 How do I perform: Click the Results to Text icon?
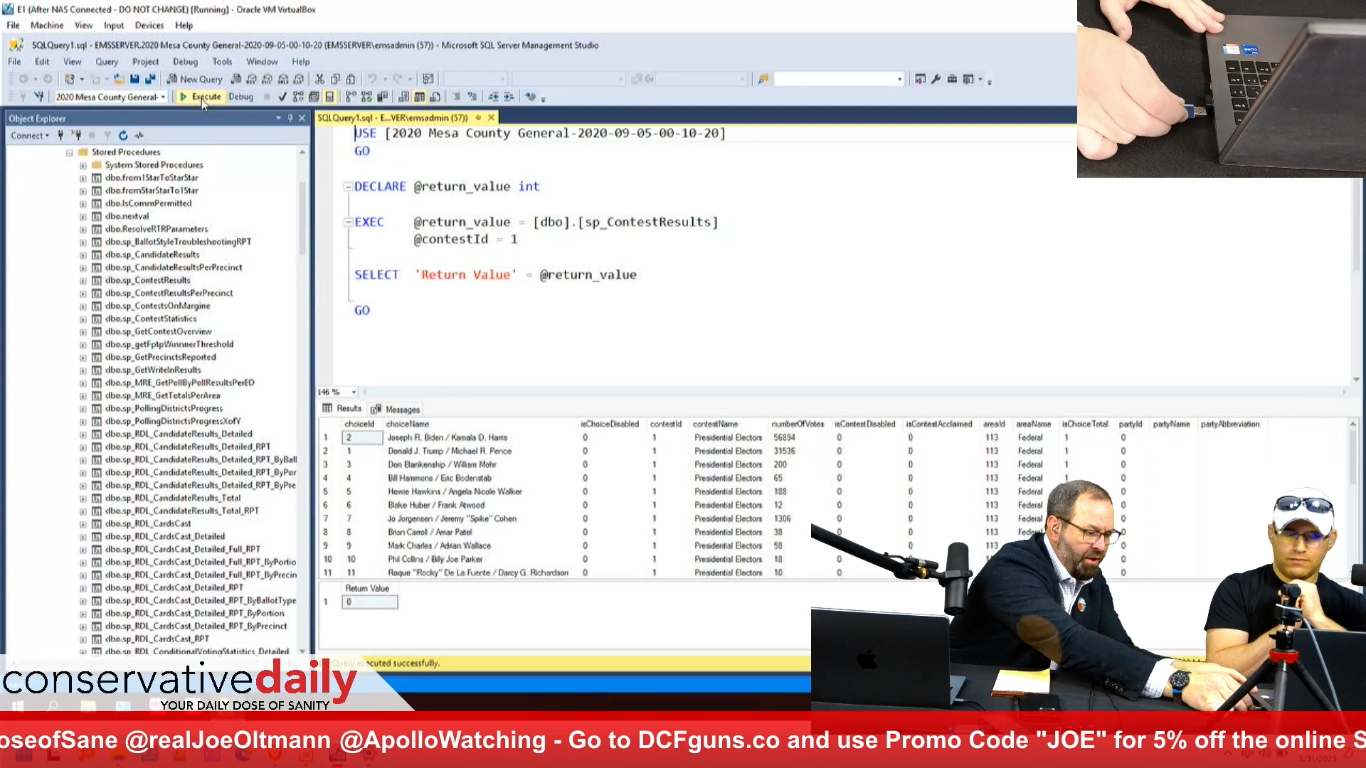[403, 97]
